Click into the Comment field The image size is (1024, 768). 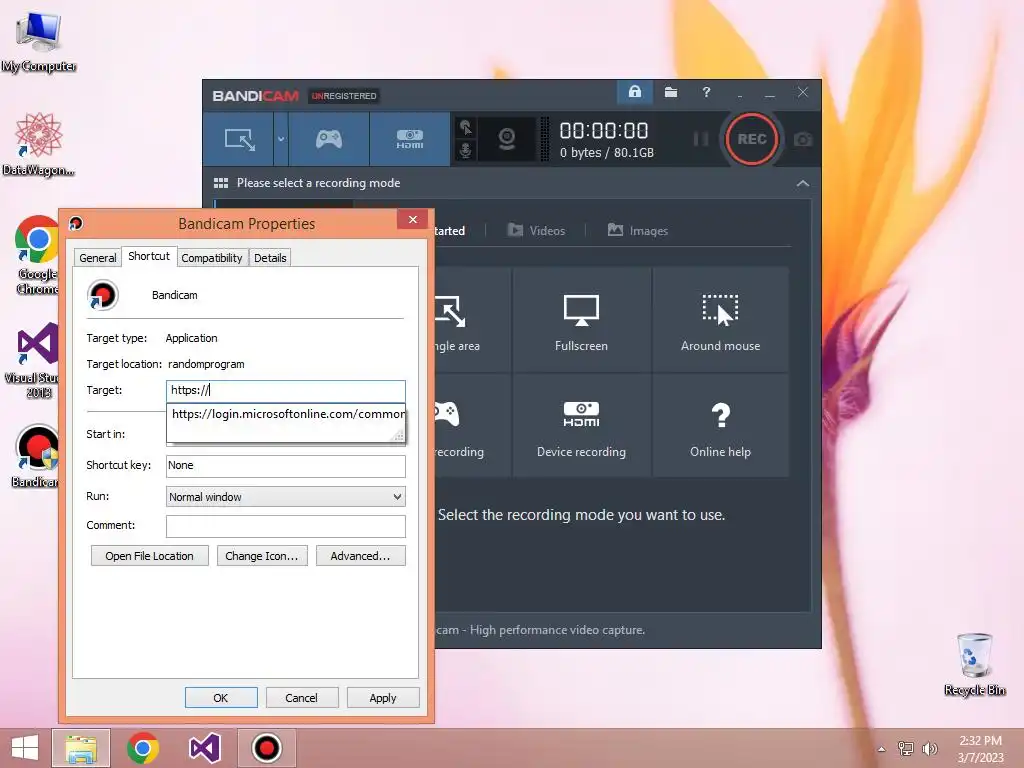click(x=285, y=526)
